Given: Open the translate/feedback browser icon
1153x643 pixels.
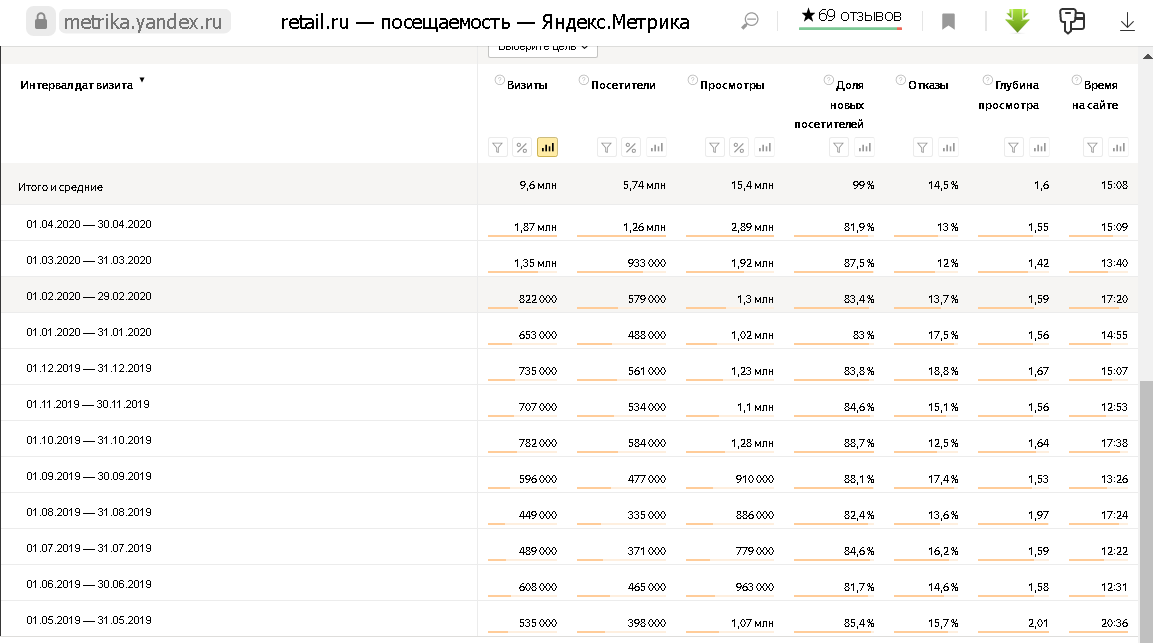Looking at the screenshot, I should pos(1072,21).
